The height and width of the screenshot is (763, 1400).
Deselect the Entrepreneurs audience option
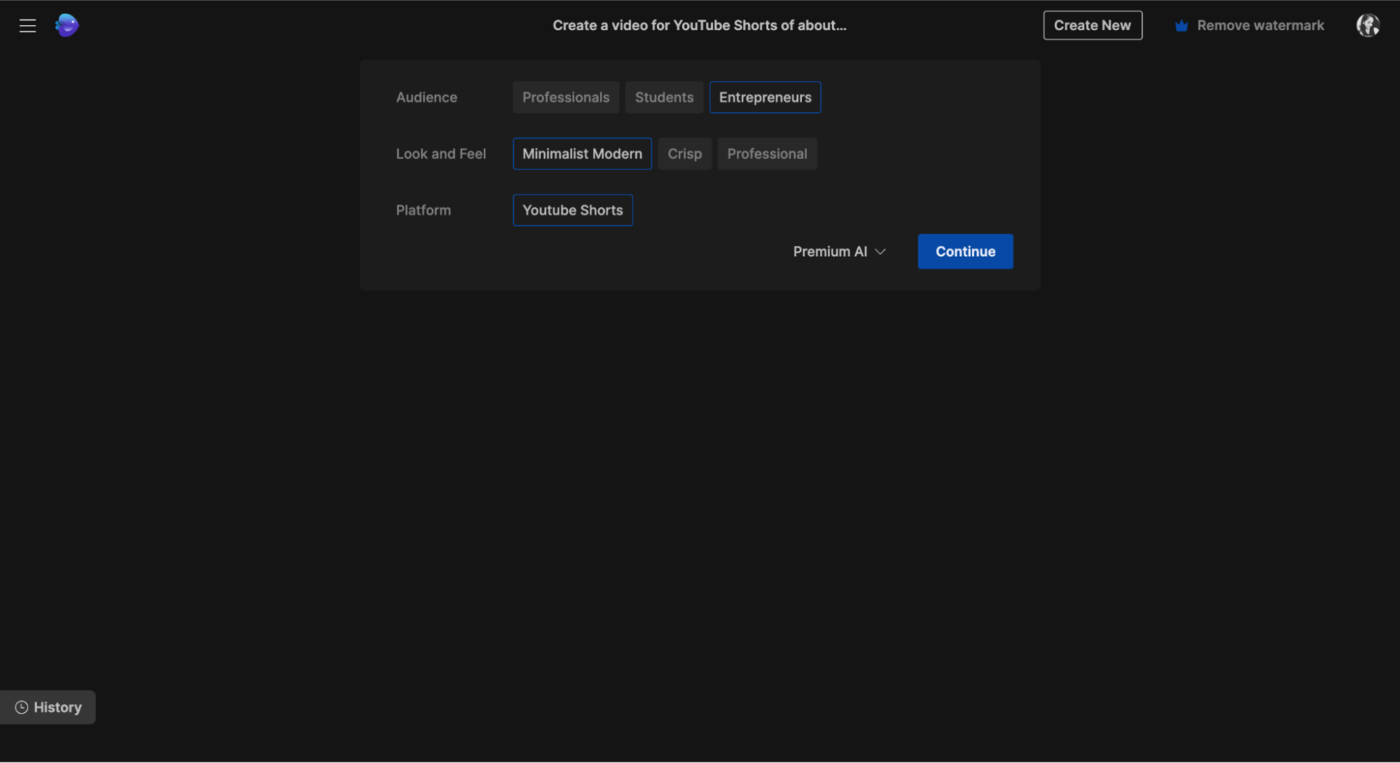pyautogui.click(x=765, y=98)
